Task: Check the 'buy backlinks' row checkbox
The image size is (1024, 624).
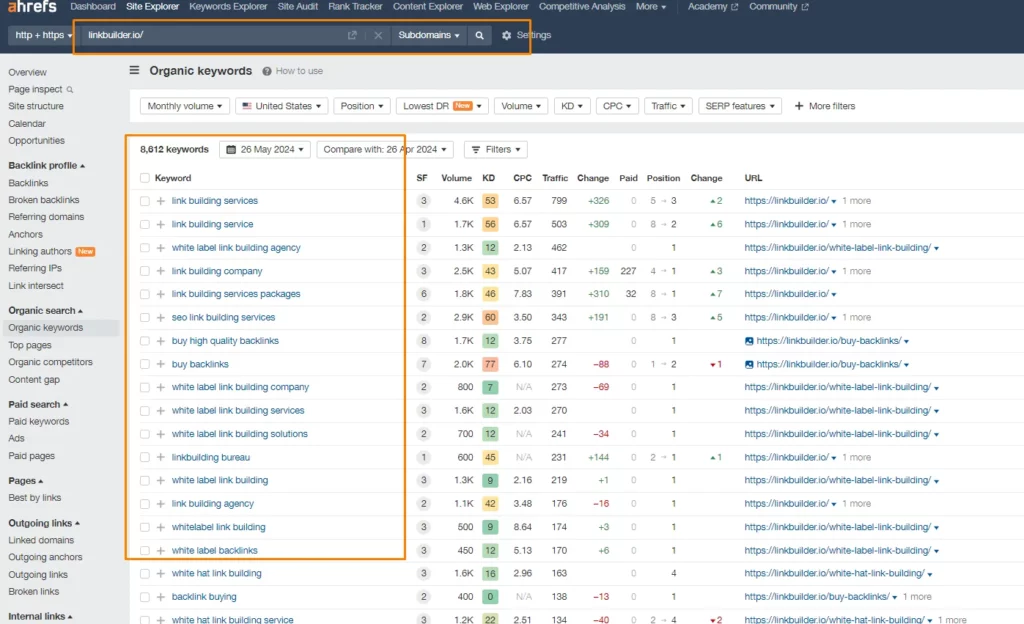Action: click(x=145, y=364)
